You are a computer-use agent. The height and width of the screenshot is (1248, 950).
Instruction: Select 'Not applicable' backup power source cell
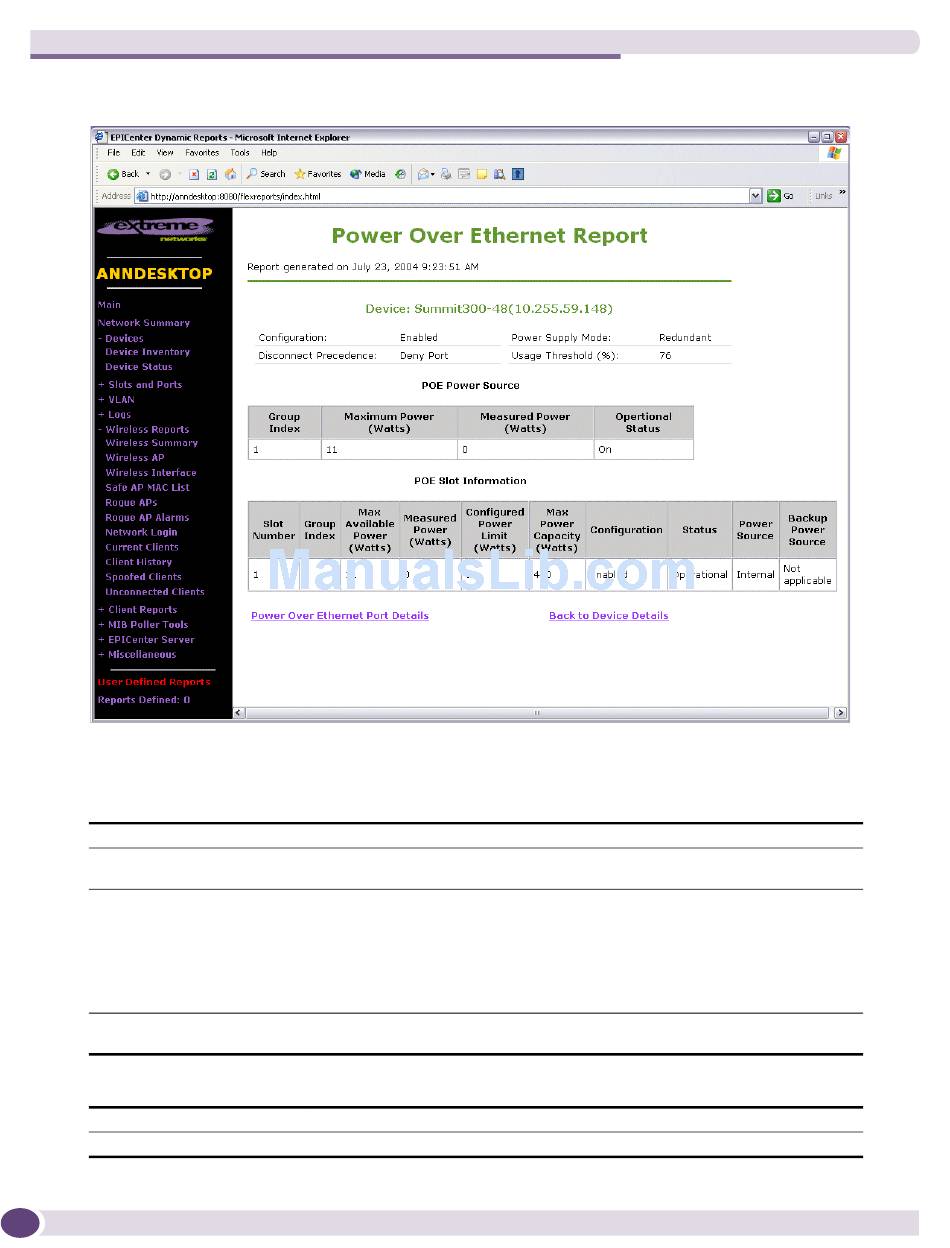tap(808, 575)
